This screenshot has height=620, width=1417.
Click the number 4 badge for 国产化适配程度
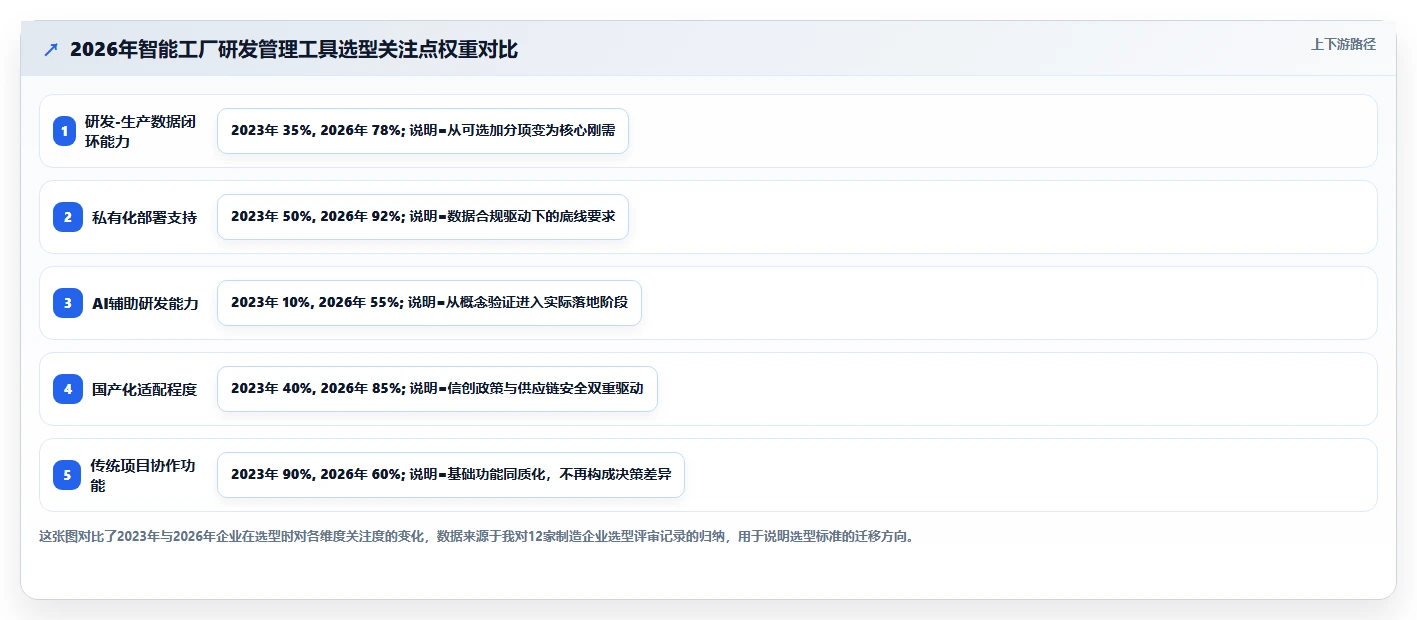pyautogui.click(x=68, y=389)
